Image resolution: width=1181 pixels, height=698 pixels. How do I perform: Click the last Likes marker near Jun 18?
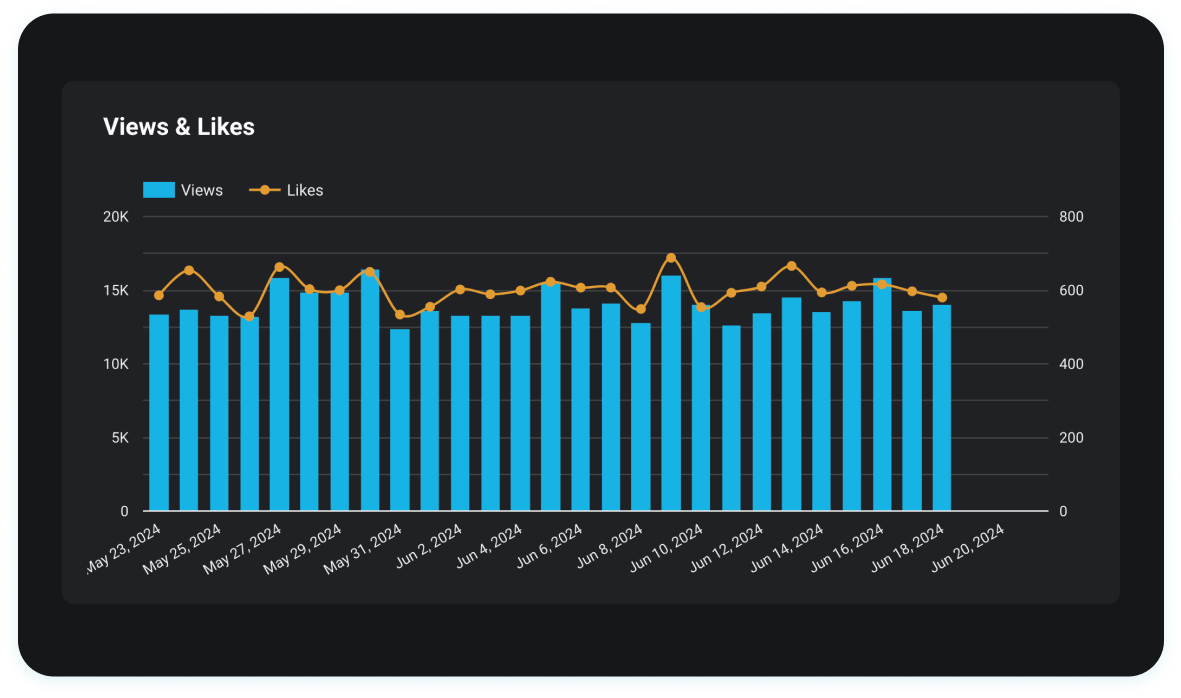[944, 297]
